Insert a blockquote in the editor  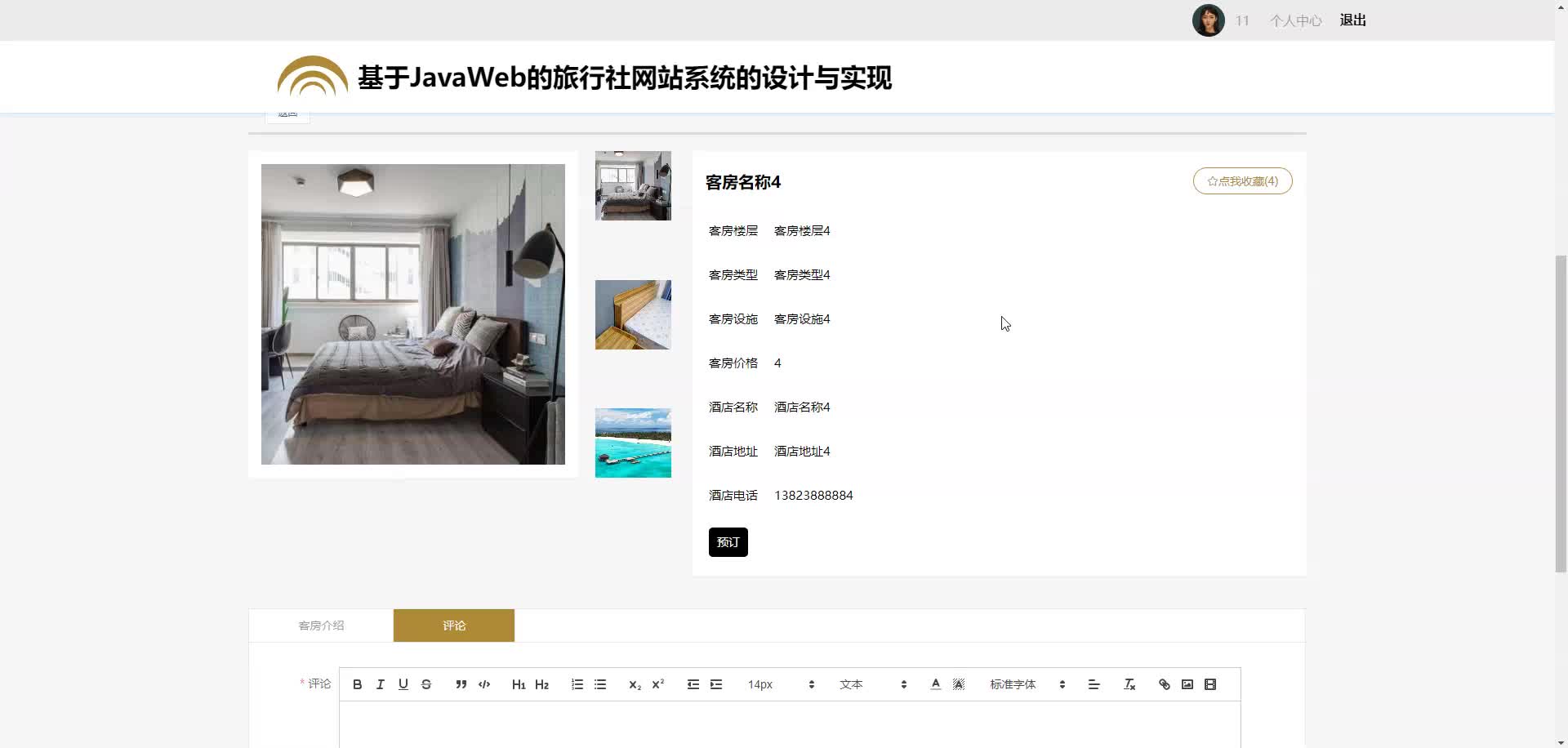point(461,684)
